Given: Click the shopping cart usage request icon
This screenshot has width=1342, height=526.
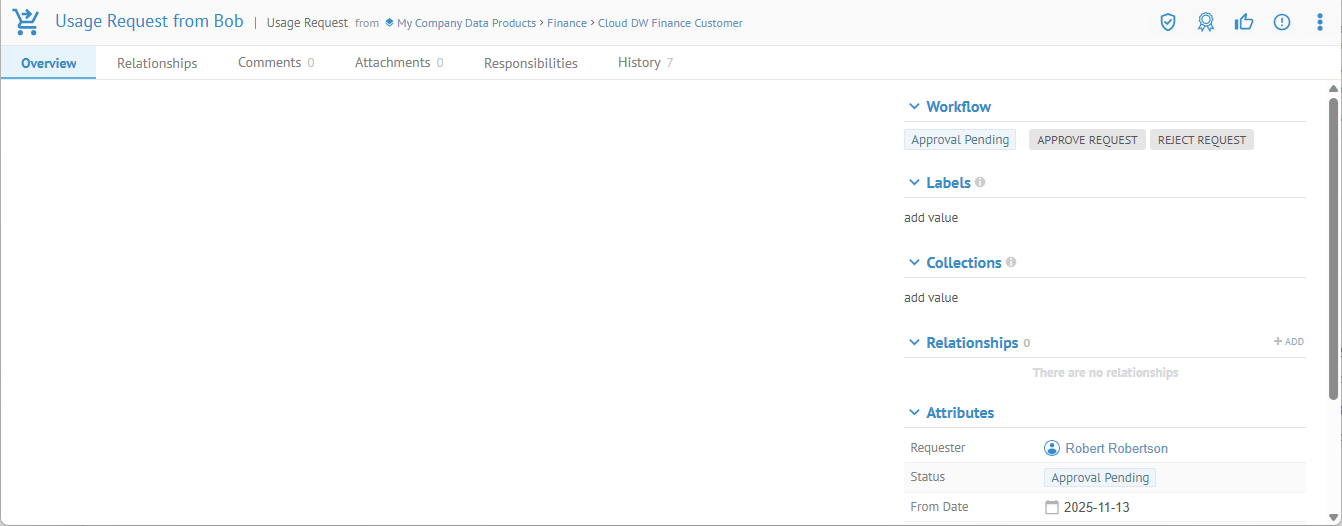Looking at the screenshot, I should click(27, 22).
